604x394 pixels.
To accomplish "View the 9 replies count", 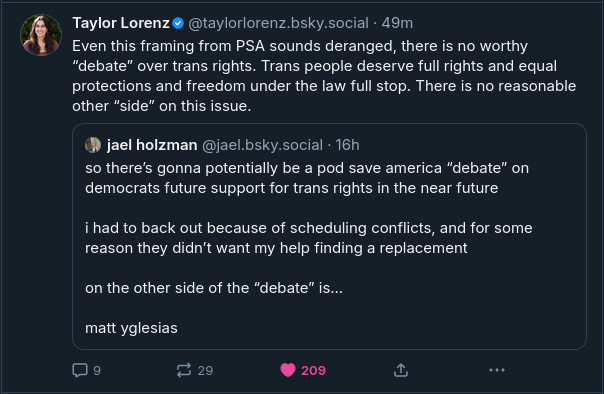I will (97, 371).
